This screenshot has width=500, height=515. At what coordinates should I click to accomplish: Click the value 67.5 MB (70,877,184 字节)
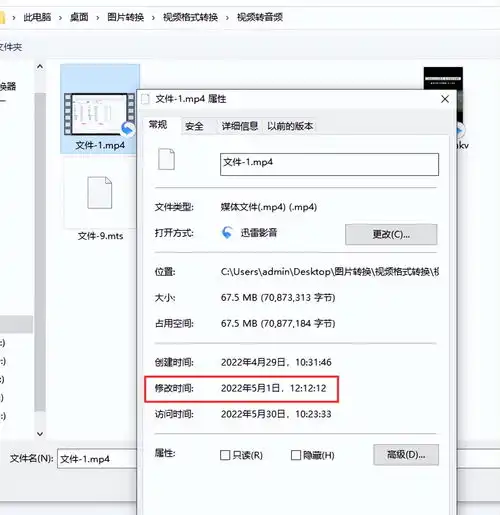point(278,323)
